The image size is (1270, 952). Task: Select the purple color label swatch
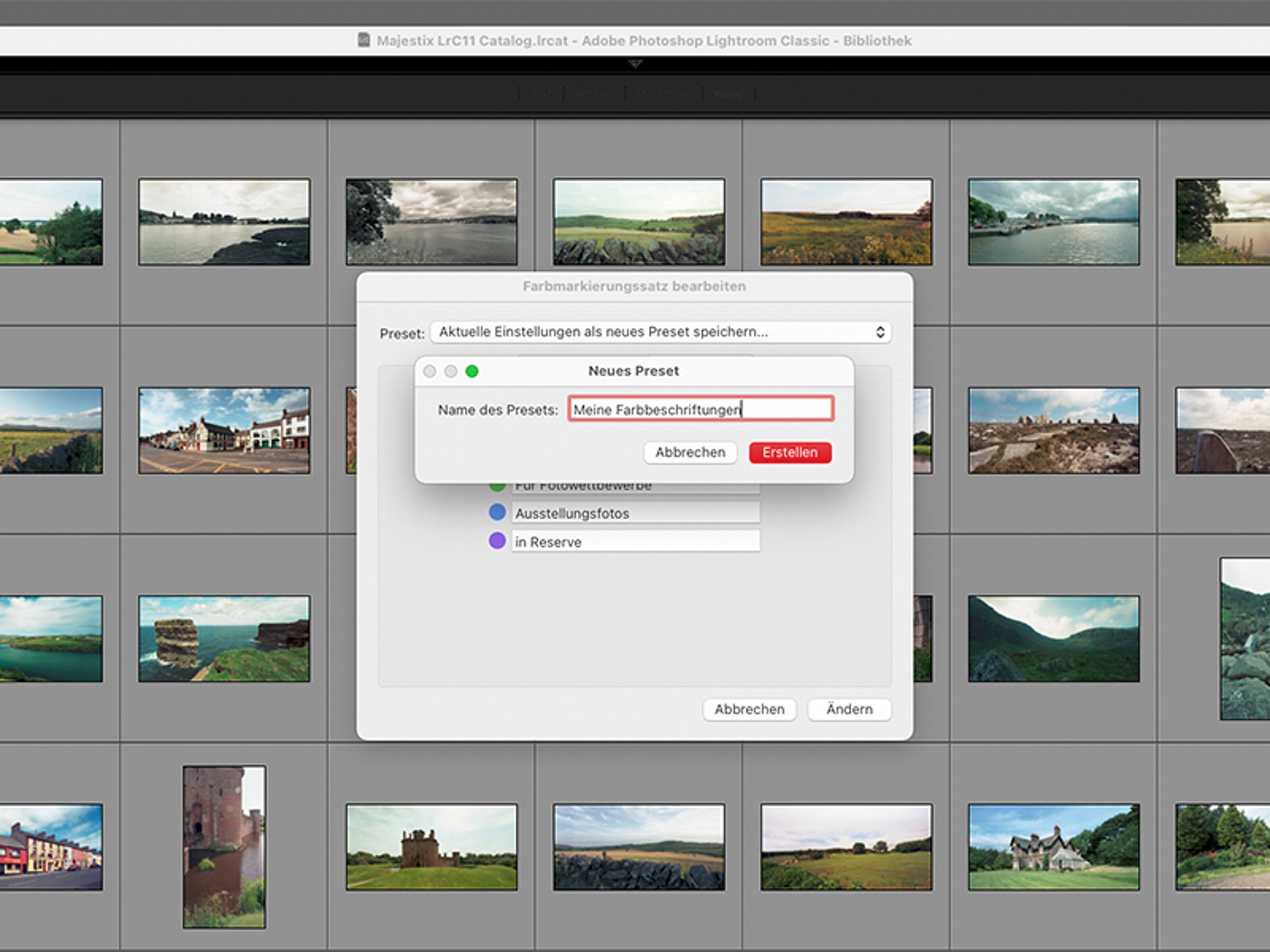click(497, 541)
